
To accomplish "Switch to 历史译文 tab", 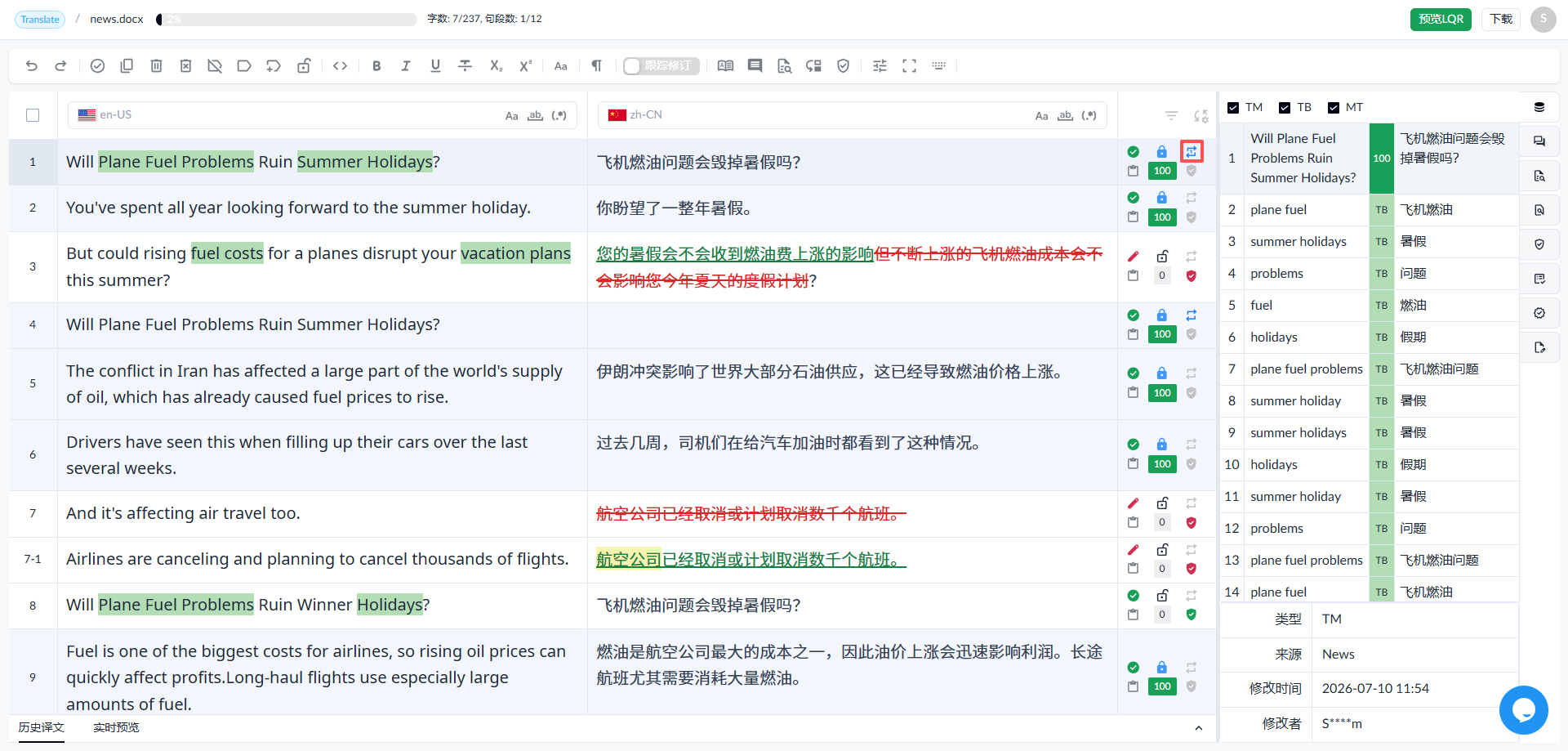I will (x=42, y=727).
